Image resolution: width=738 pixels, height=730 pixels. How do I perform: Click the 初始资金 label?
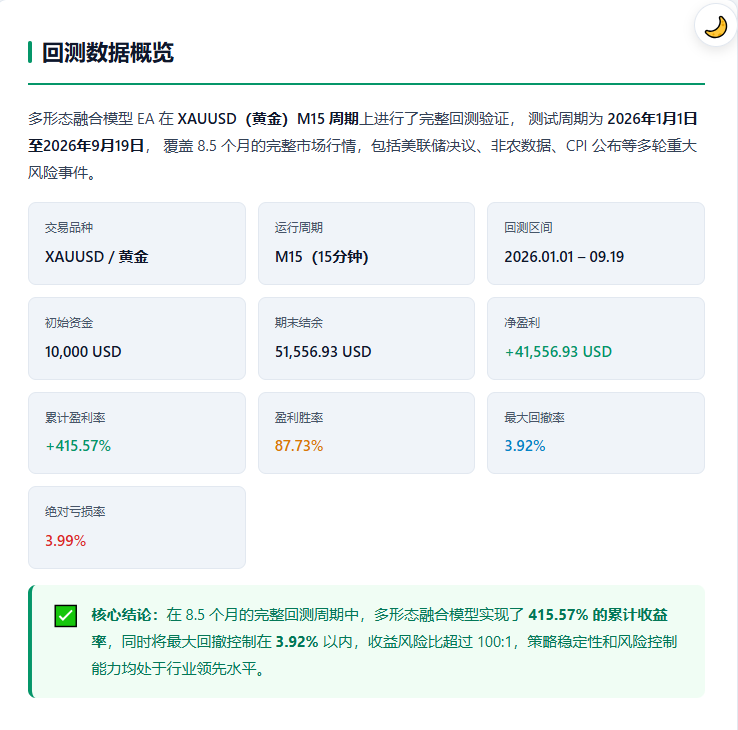point(69,323)
